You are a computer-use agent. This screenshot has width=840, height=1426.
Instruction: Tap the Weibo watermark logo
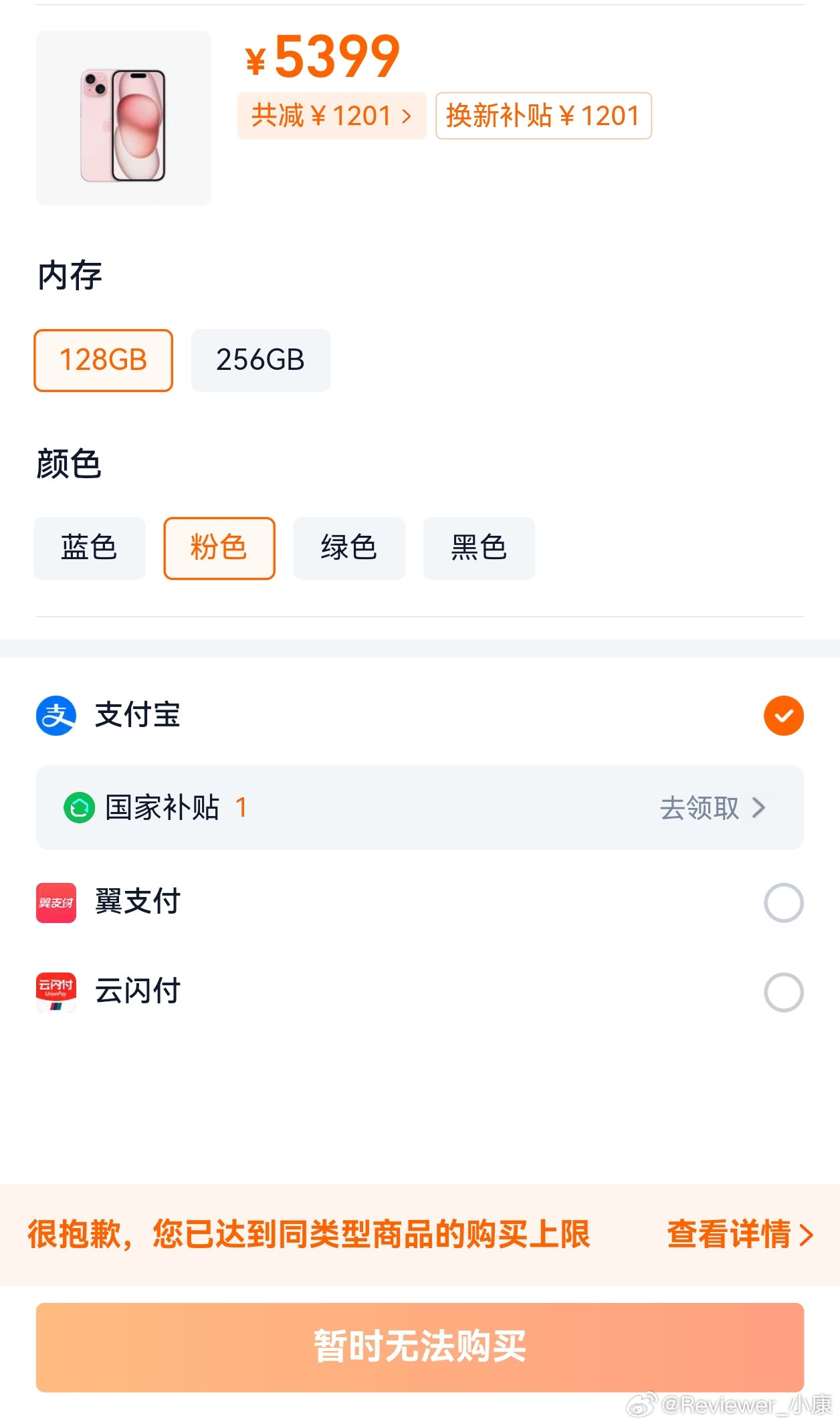641,1405
